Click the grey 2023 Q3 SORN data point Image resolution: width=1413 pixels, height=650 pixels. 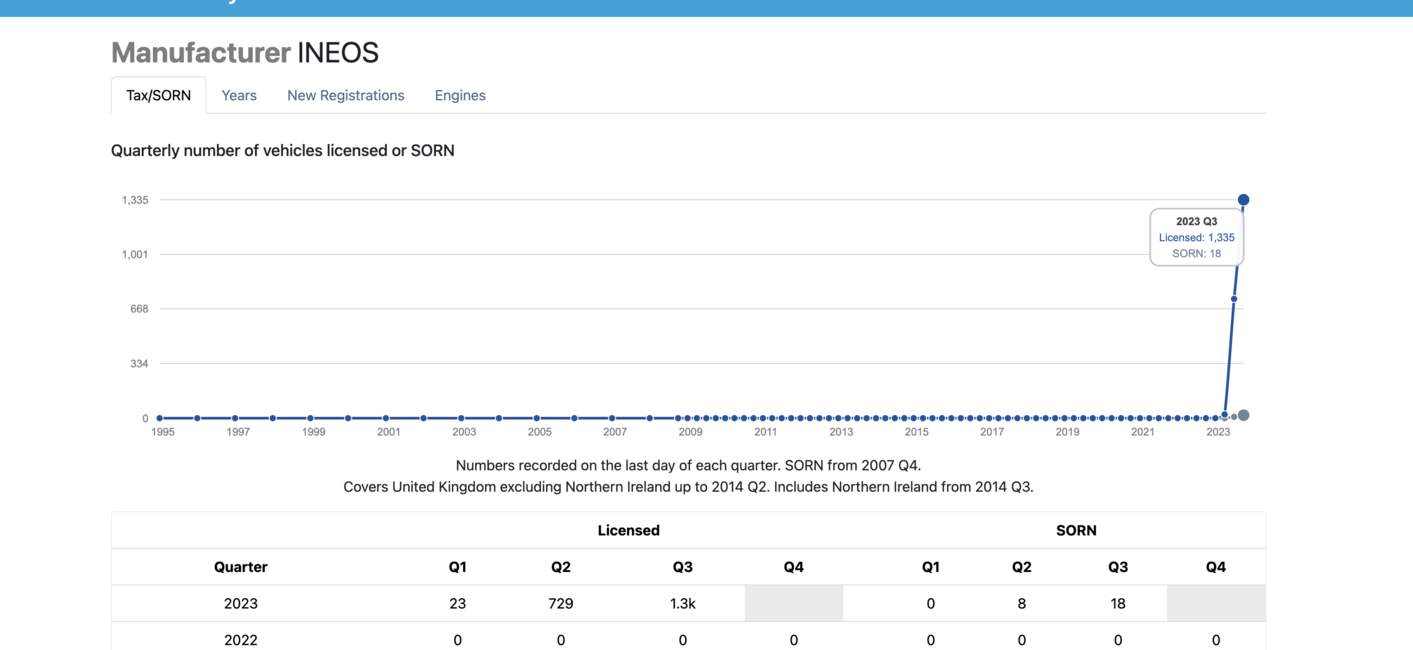tap(1243, 415)
